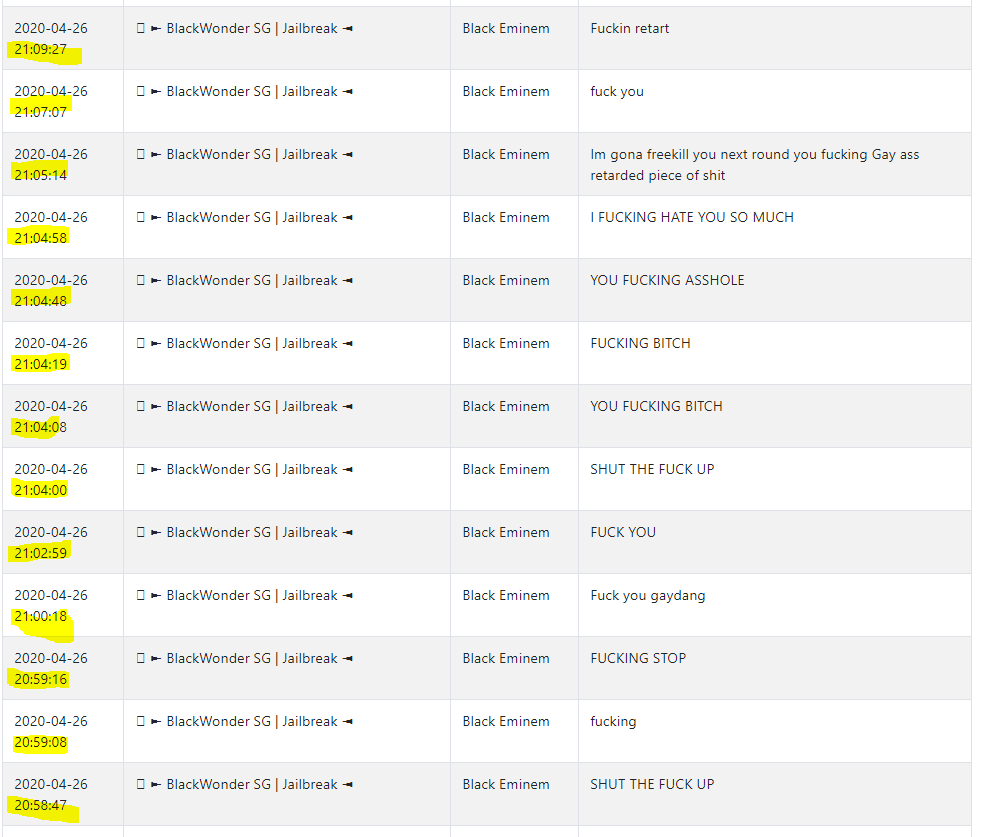Select the two-line message in the 21:05:14 row

pyautogui.click(x=755, y=165)
